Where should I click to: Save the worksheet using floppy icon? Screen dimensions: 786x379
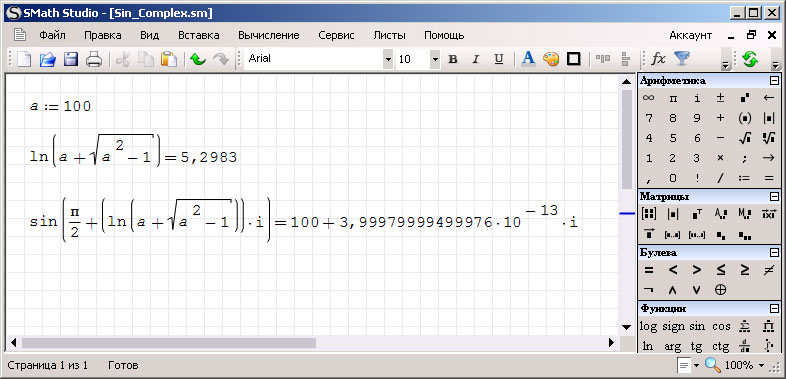point(70,59)
